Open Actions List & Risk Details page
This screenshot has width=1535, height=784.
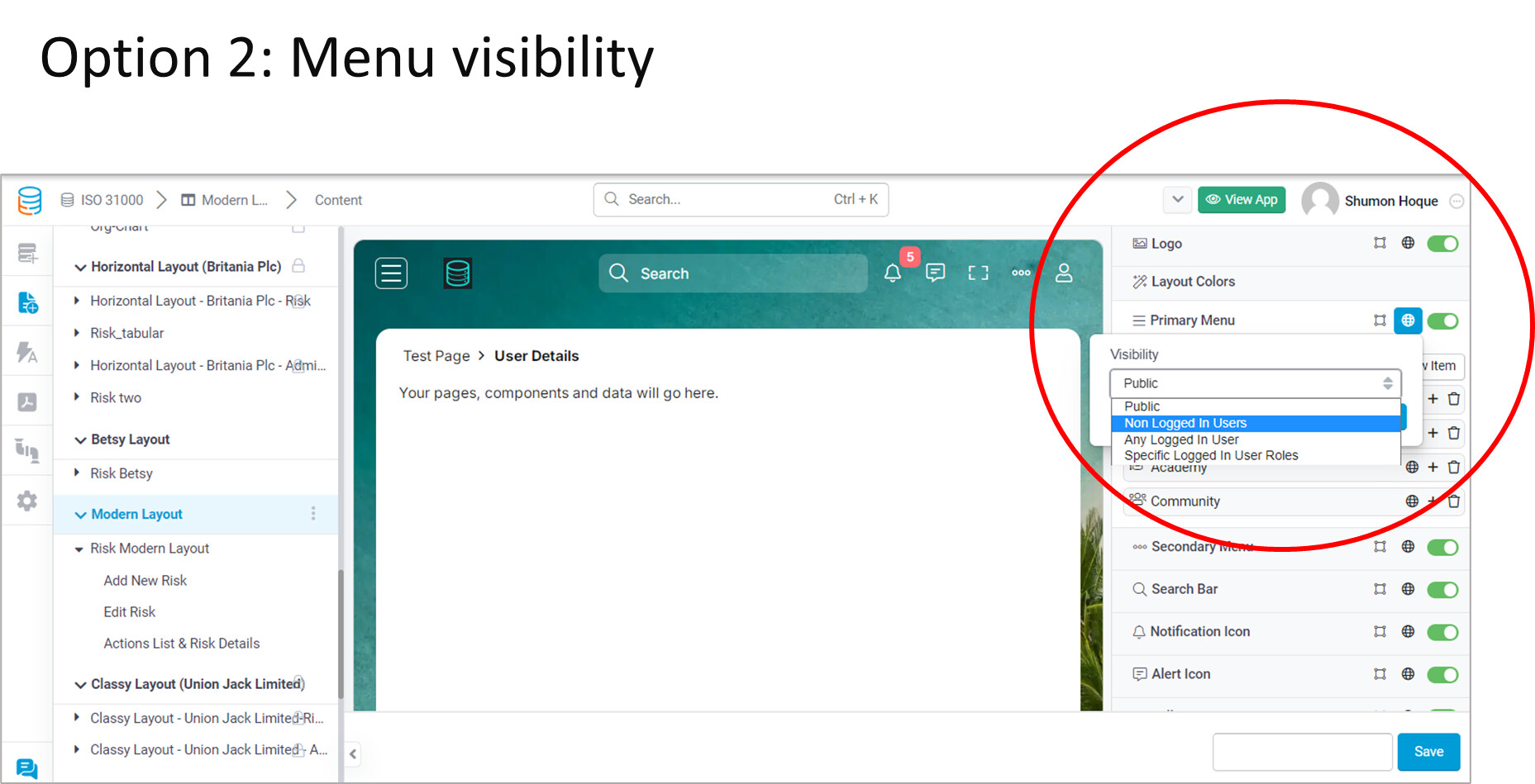[182, 644]
